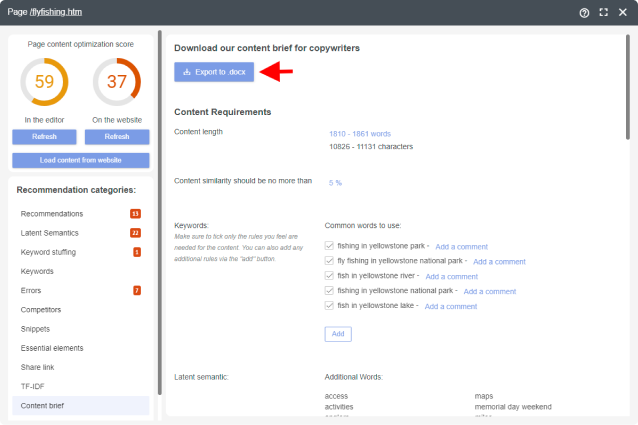Click the Export to .docx button
638x425 pixels.
[214, 72]
